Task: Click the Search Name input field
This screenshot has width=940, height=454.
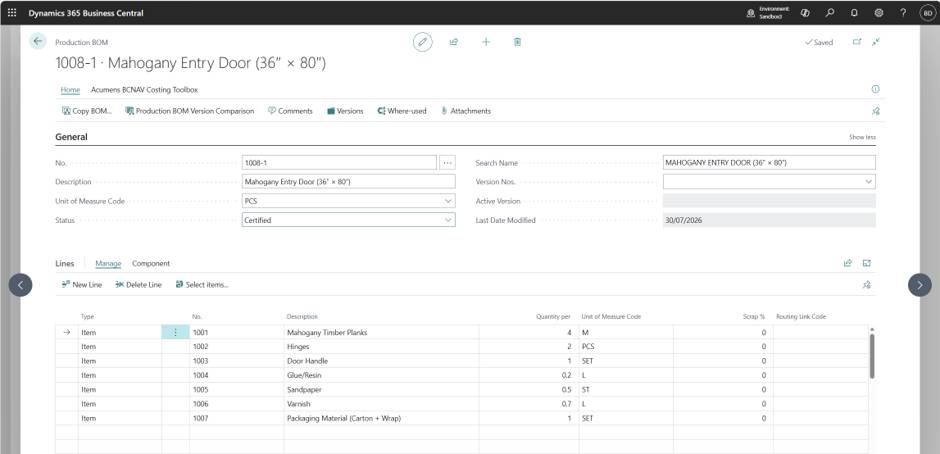Action: [769, 163]
